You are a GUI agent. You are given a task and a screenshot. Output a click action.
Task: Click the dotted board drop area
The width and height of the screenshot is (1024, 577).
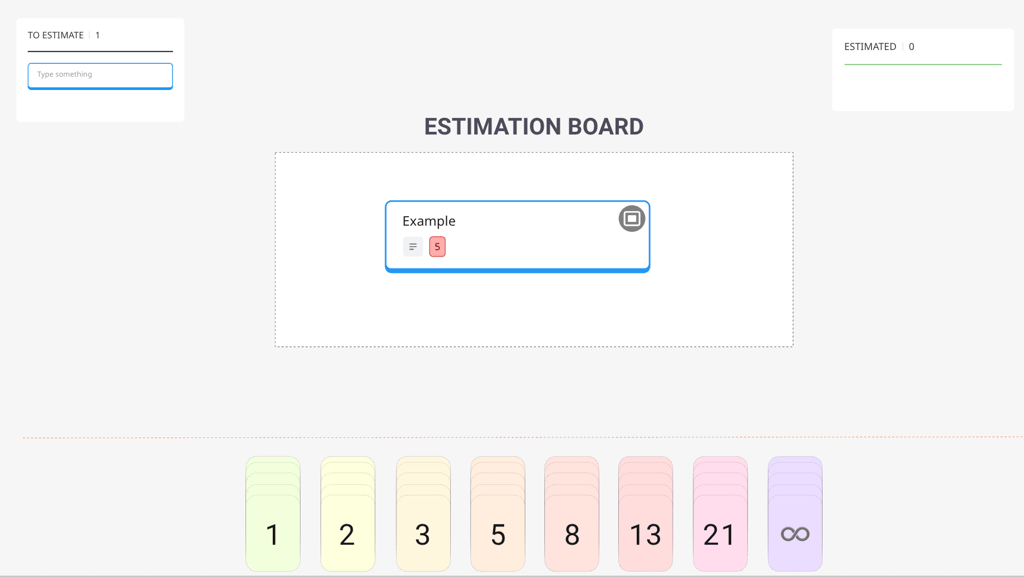click(x=533, y=310)
